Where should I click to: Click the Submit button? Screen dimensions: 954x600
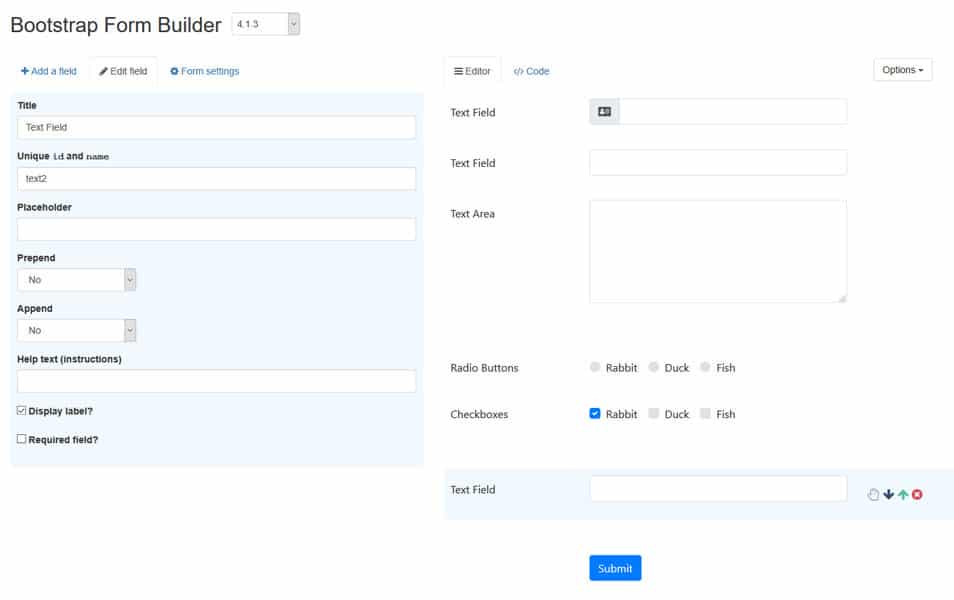pos(615,567)
